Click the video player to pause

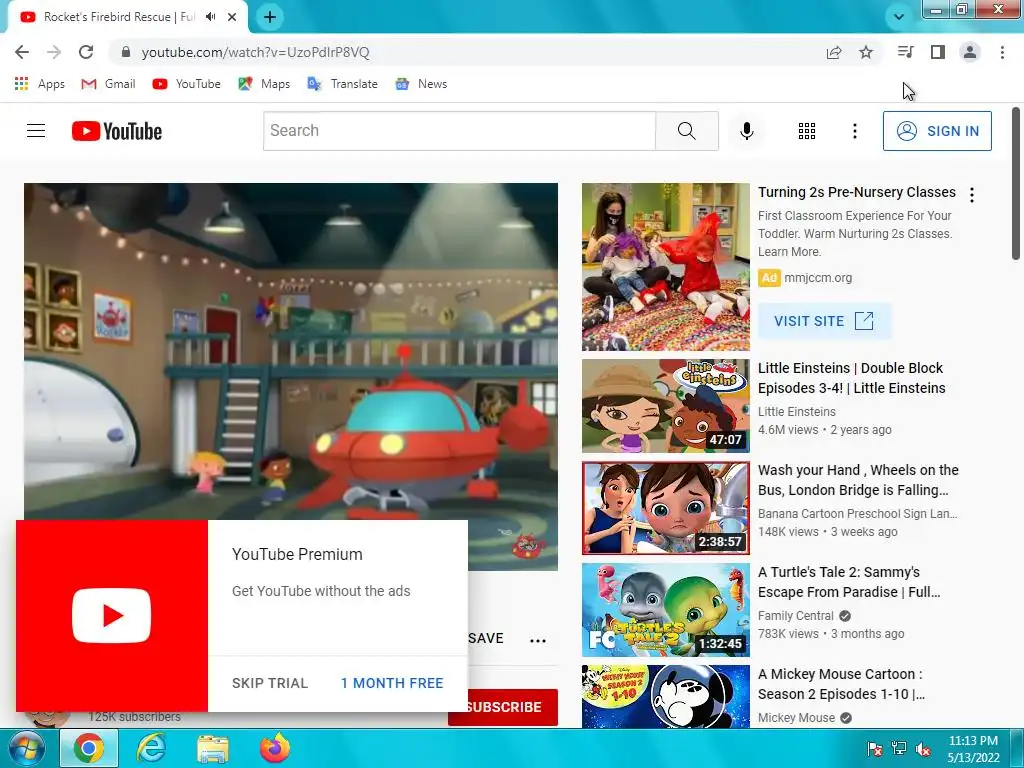pos(291,353)
